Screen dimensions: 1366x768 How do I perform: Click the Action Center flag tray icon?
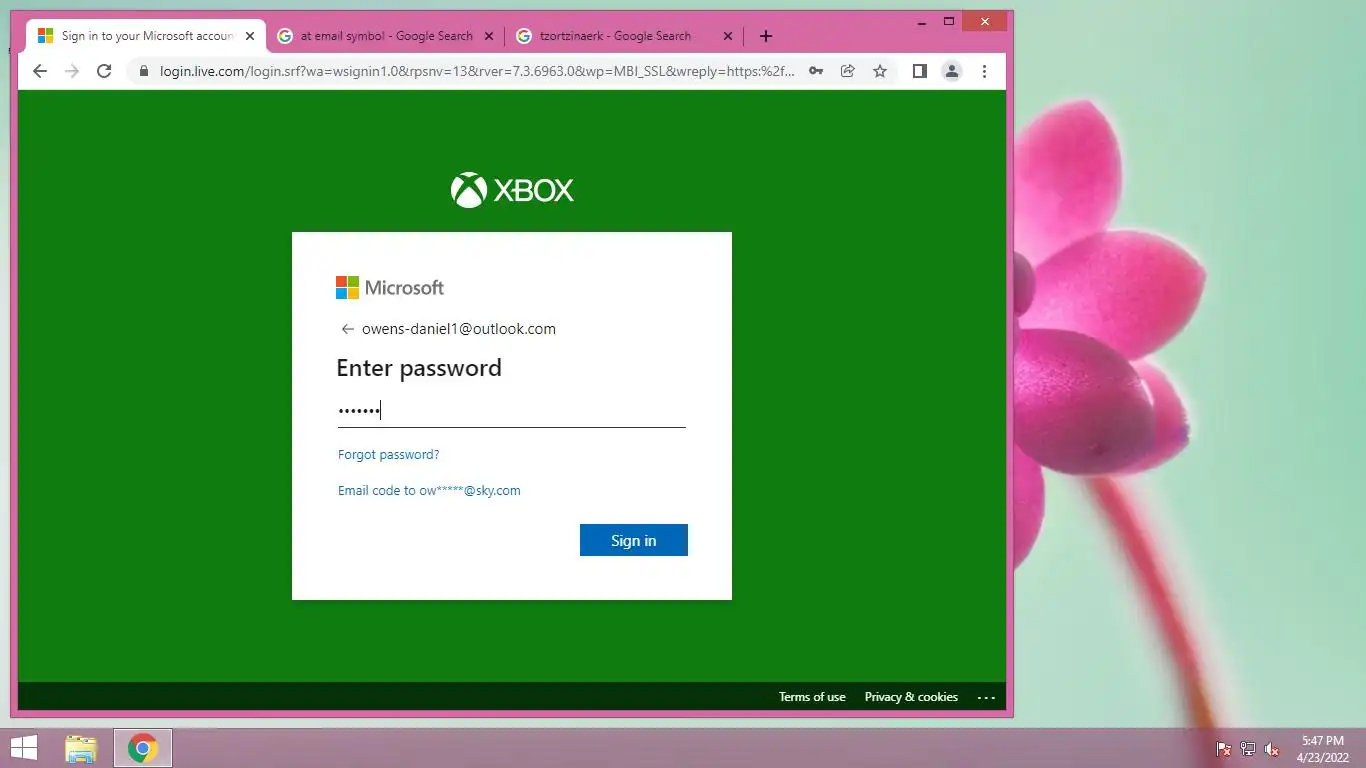click(1223, 749)
